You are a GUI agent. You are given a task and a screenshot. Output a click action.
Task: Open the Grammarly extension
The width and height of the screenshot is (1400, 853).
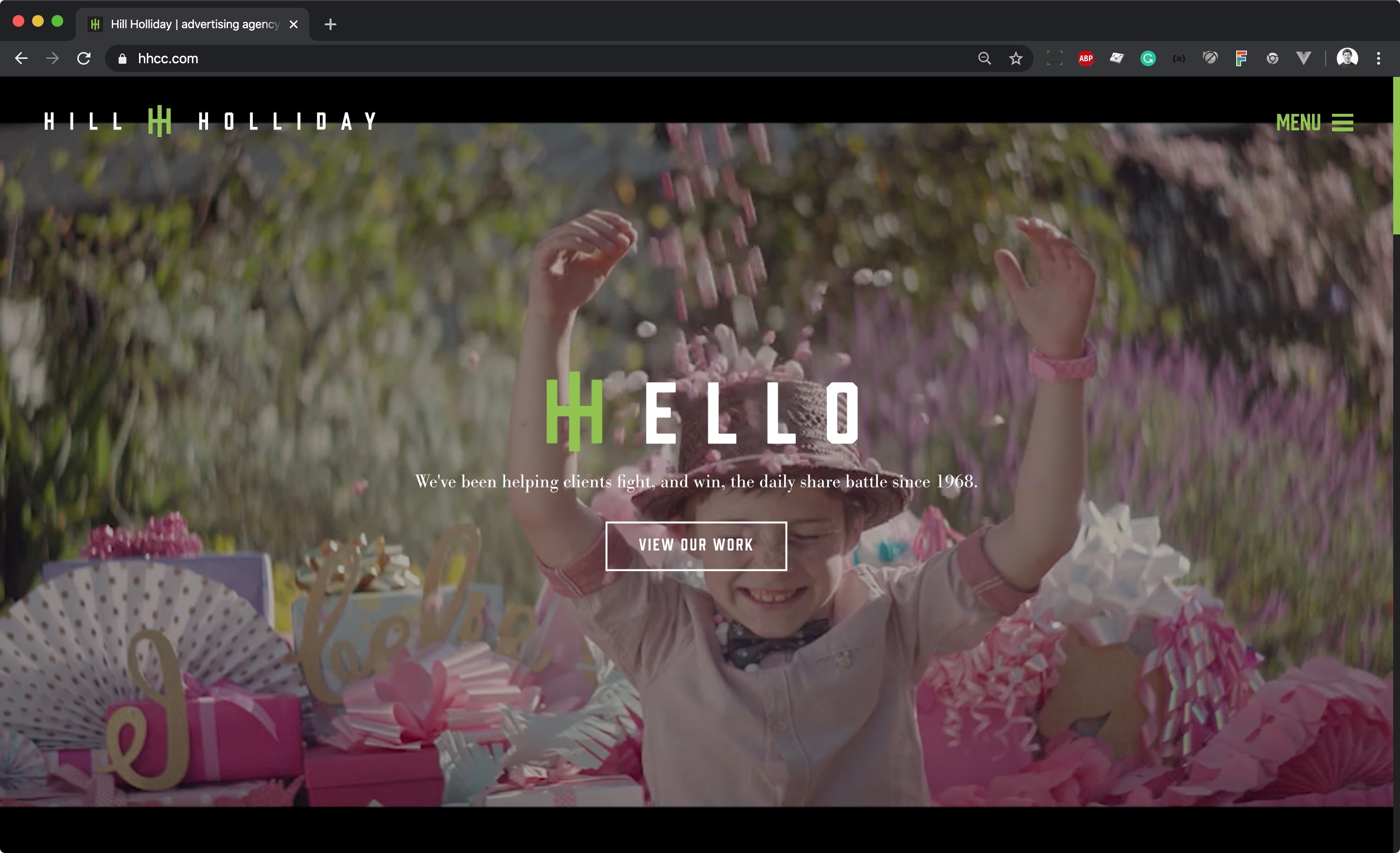tap(1148, 58)
